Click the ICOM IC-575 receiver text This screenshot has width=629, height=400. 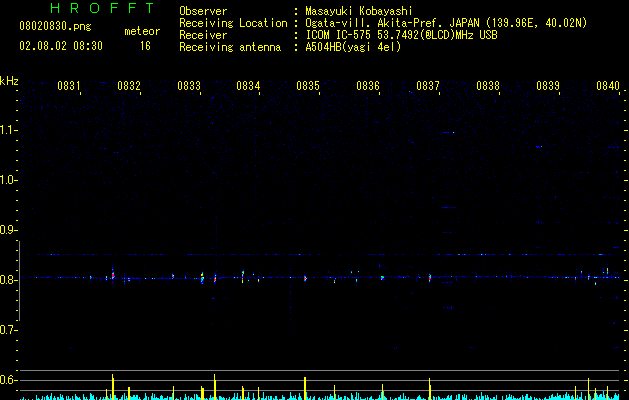(x=401, y=35)
